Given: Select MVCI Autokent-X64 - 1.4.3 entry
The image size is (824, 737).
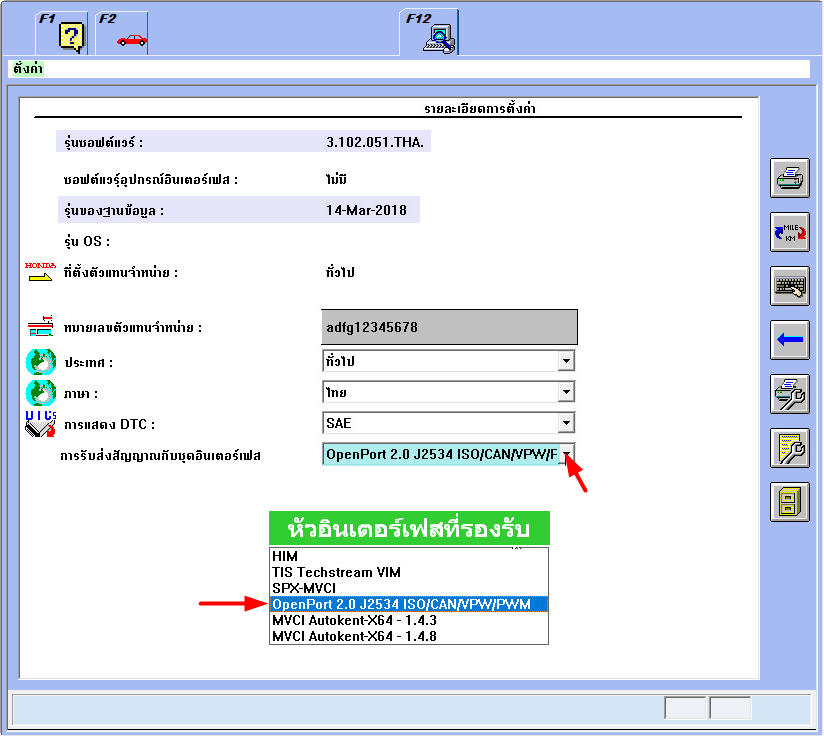Looking at the screenshot, I should pyautogui.click(x=409, y=620).
